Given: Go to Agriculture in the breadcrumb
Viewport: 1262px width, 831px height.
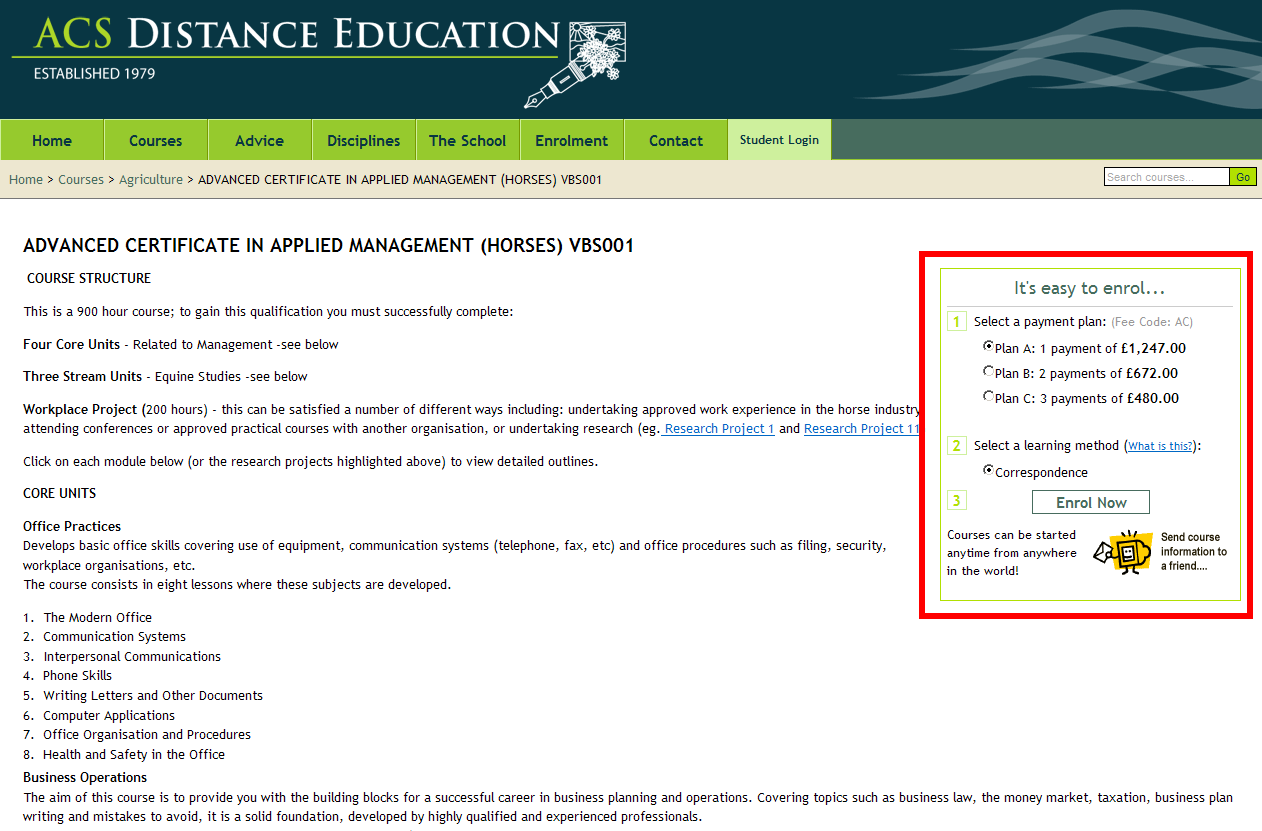Looking at the screenshot, I should tap(151, 180).
